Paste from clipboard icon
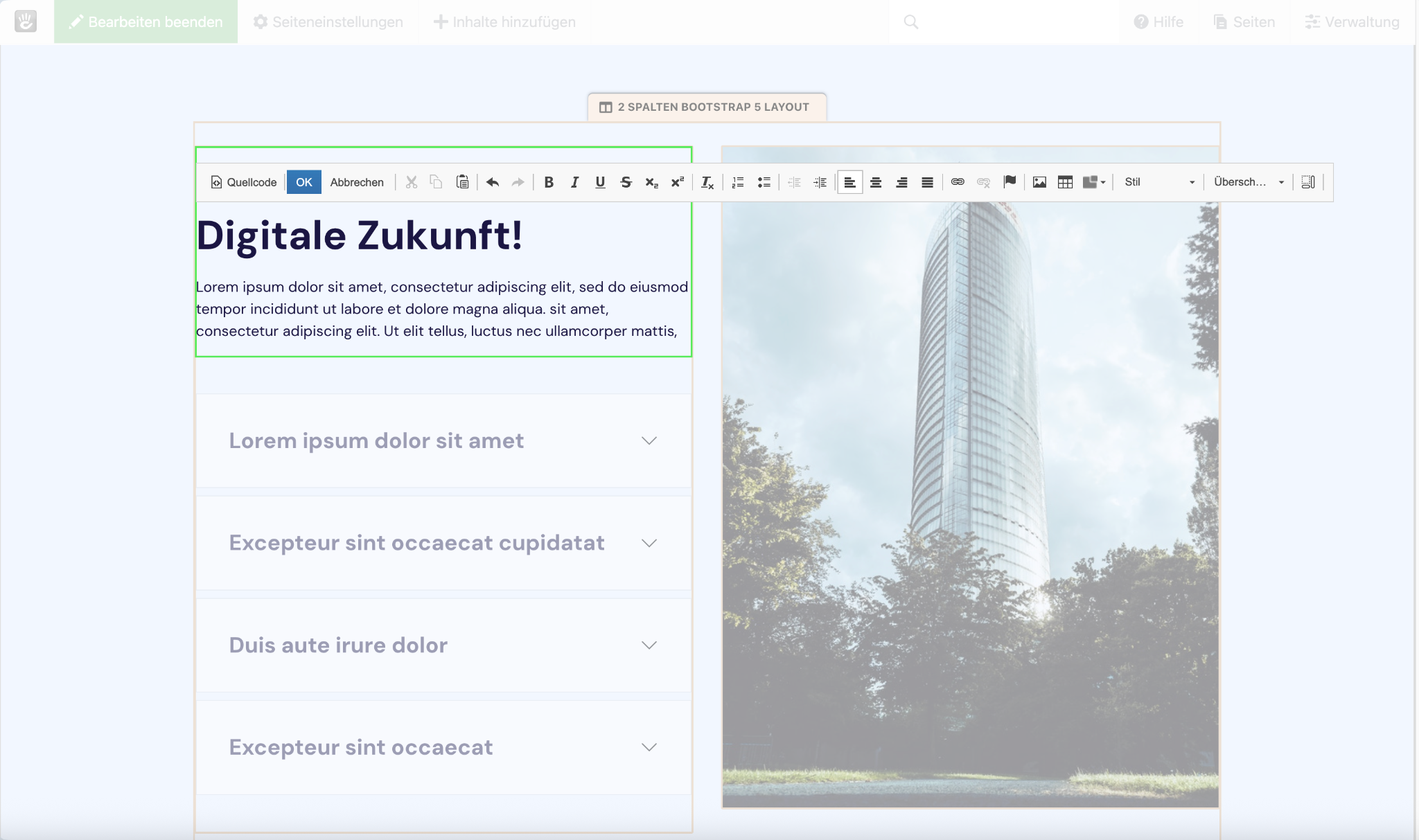 pos(462,182)
